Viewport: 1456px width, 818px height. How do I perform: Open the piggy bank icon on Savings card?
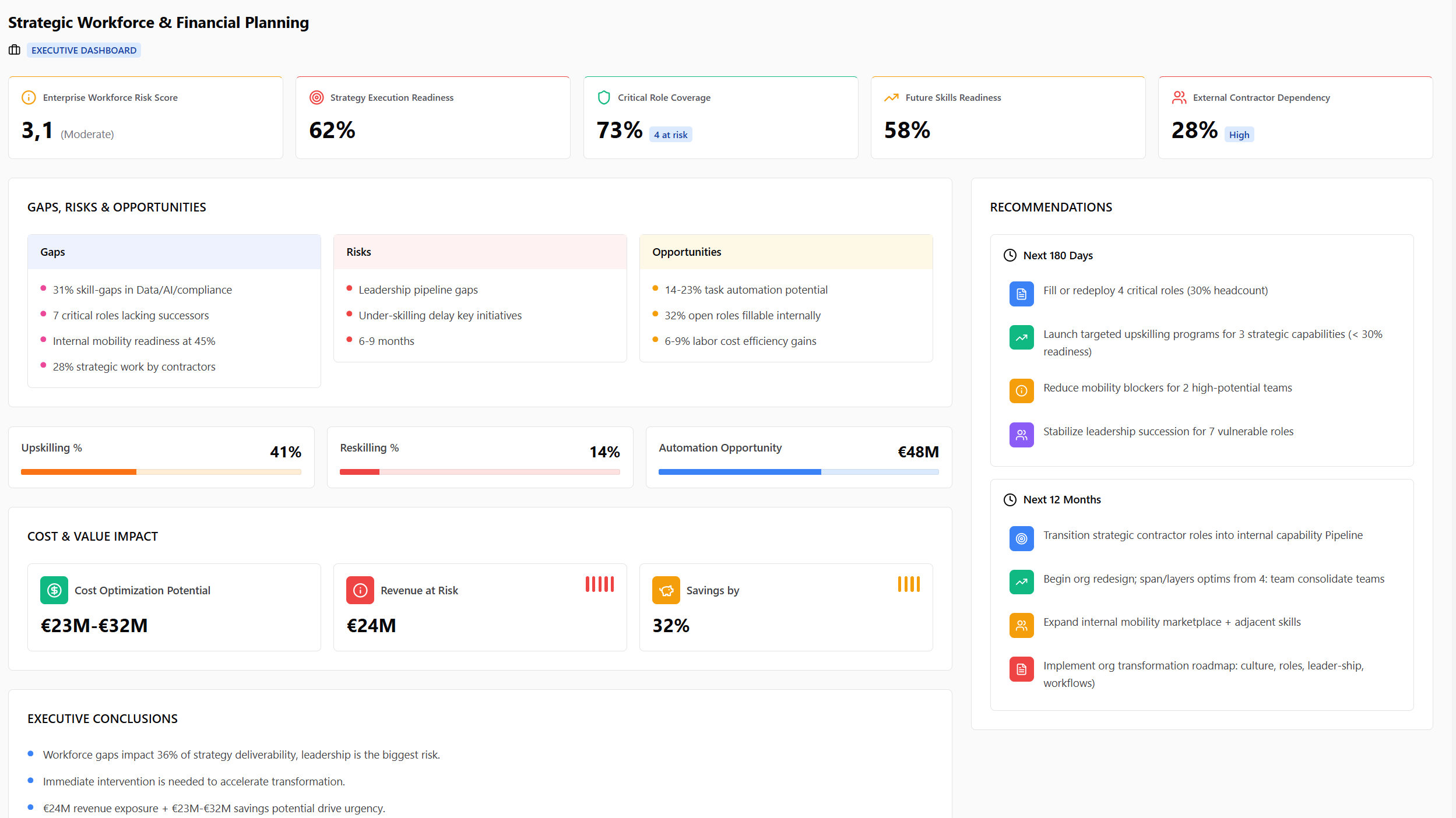(x=666, y=590)
